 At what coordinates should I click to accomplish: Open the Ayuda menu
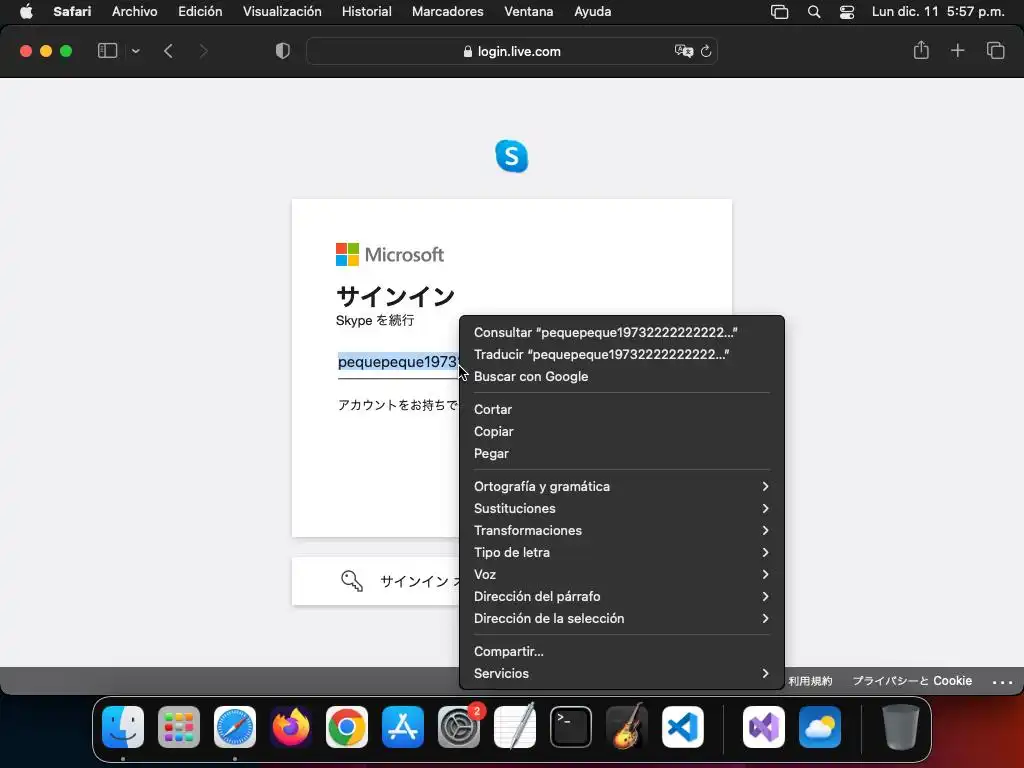pos(592,11)
